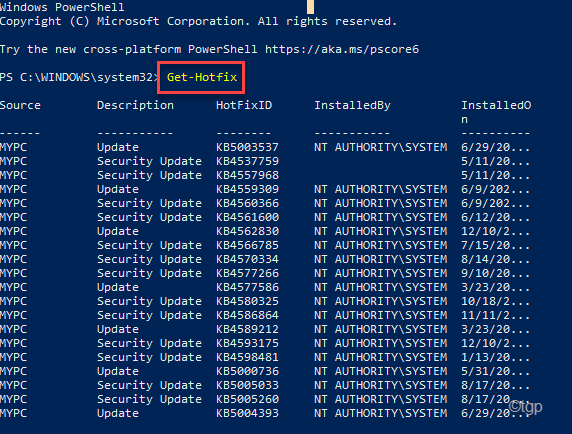
Task: Click the Get-Hotfix command text
Action: [x=202, y=77]
